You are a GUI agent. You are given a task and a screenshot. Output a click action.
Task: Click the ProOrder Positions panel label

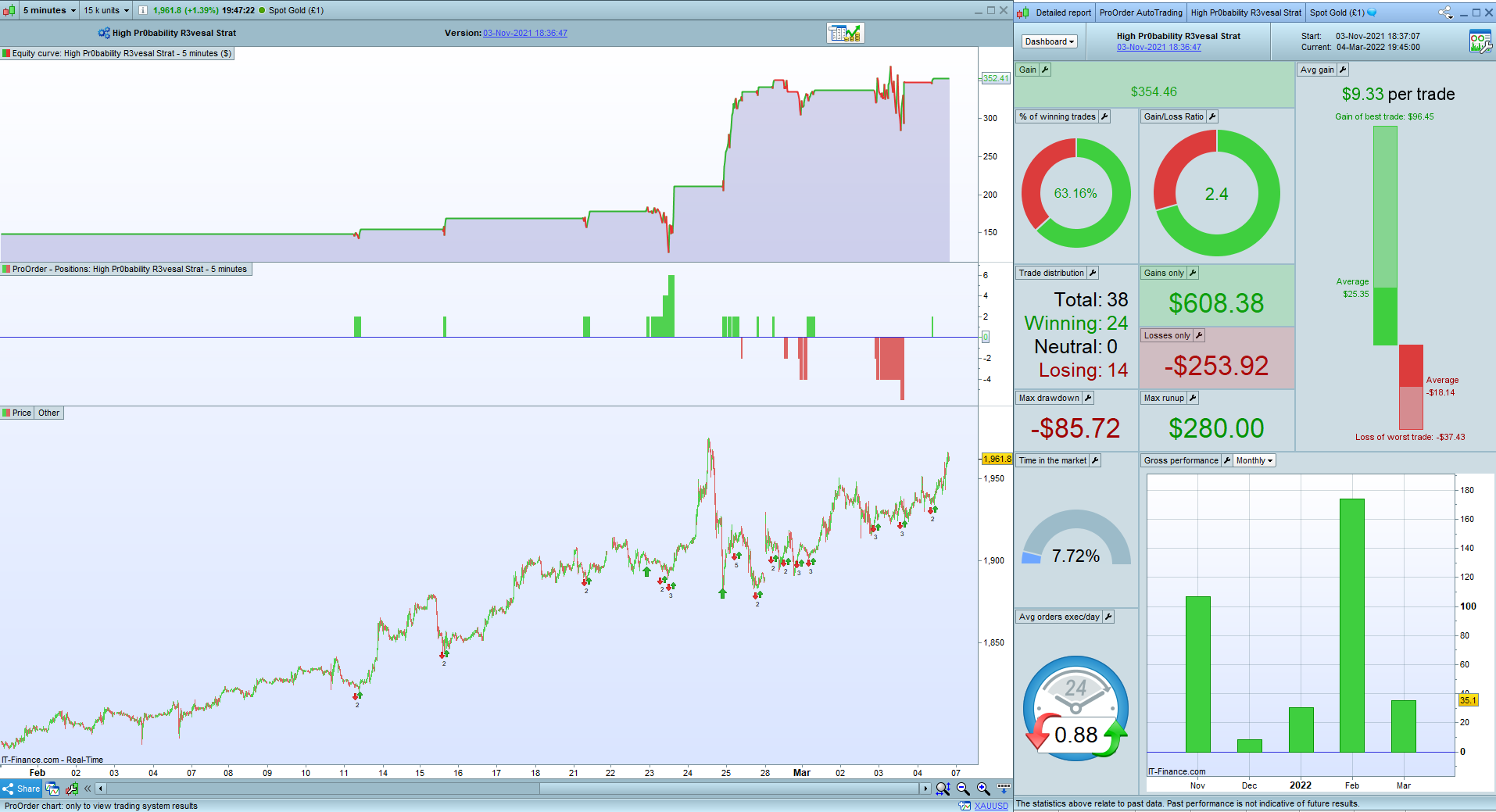[x=126, y=269]
